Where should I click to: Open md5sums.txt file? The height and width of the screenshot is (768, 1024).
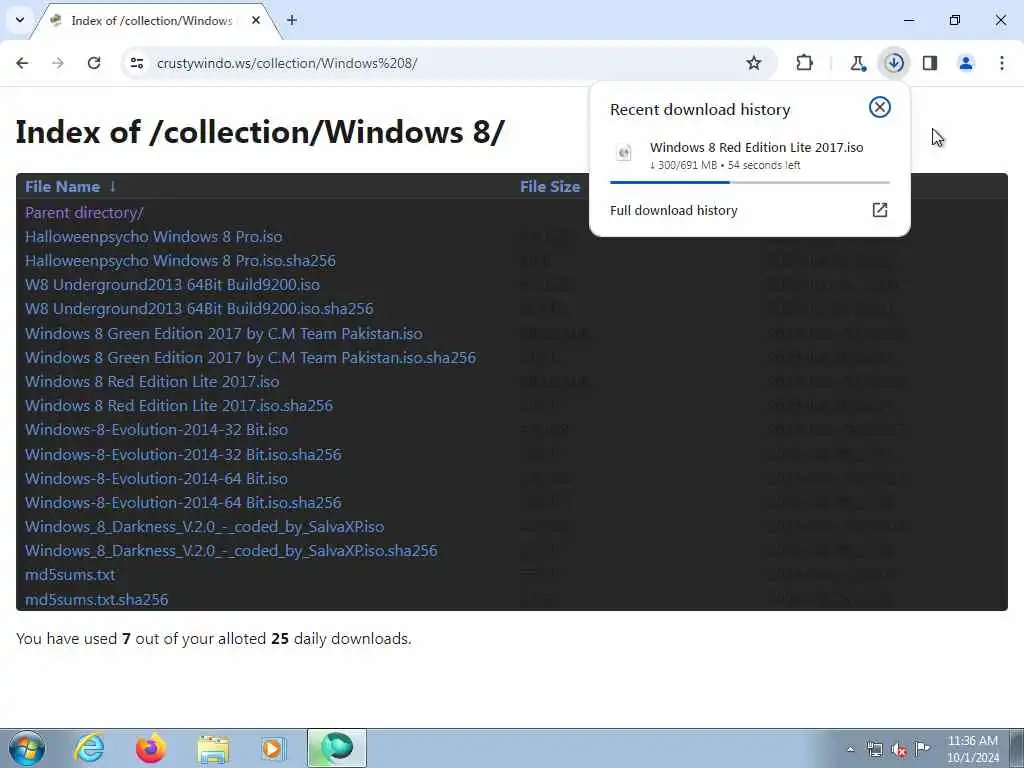click(70, 575)
